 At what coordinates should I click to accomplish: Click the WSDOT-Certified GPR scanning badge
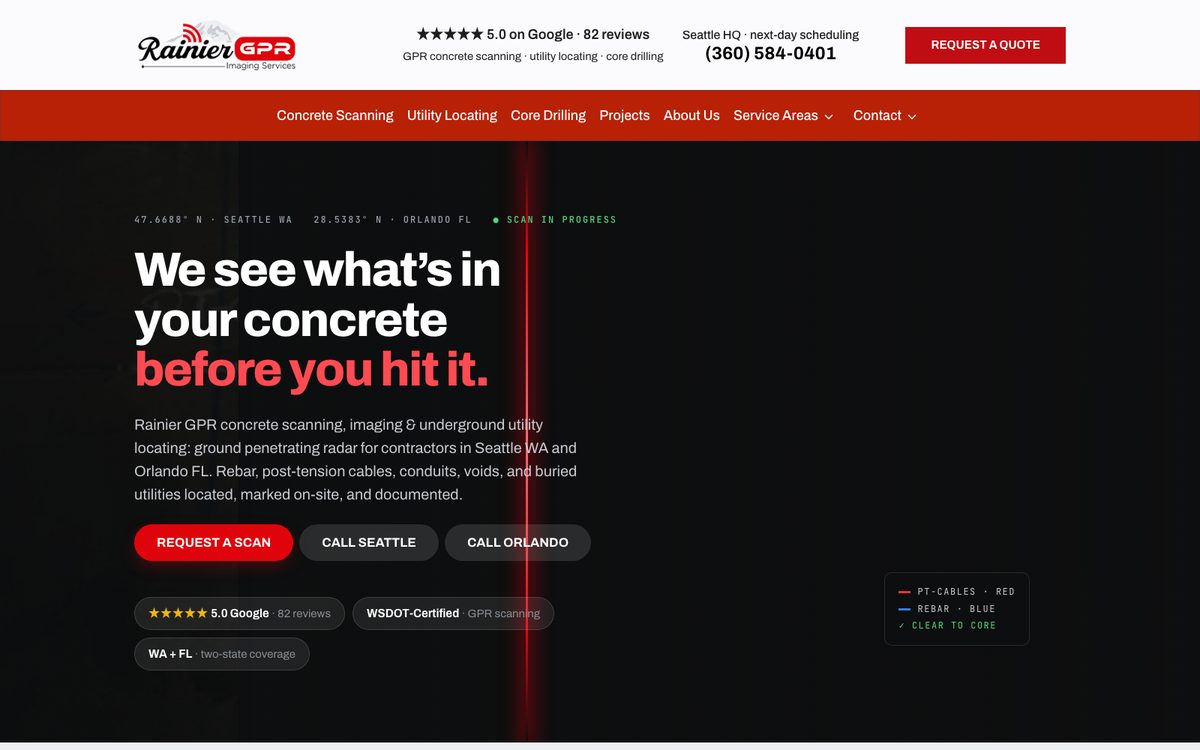tap(453, 613)
